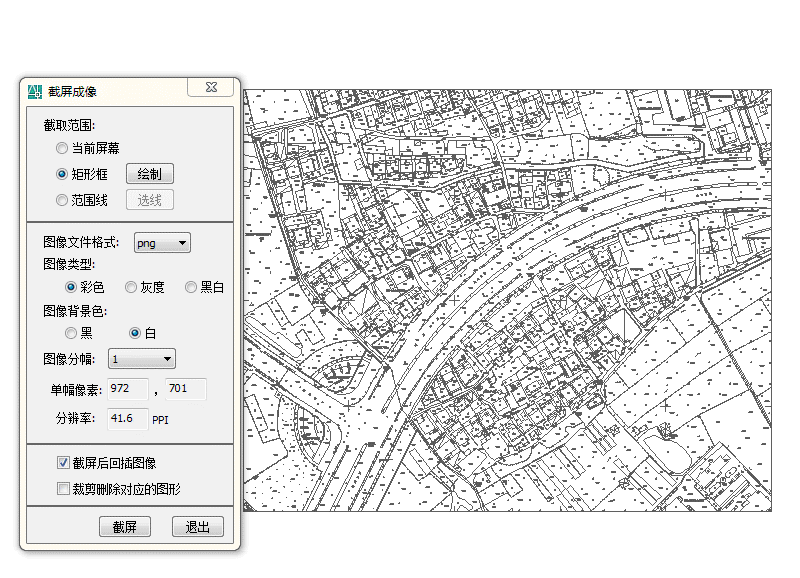Click the disabled 选线 button
Image resolution: width=800 pixels, height=578 pixels.
[150, 200]
